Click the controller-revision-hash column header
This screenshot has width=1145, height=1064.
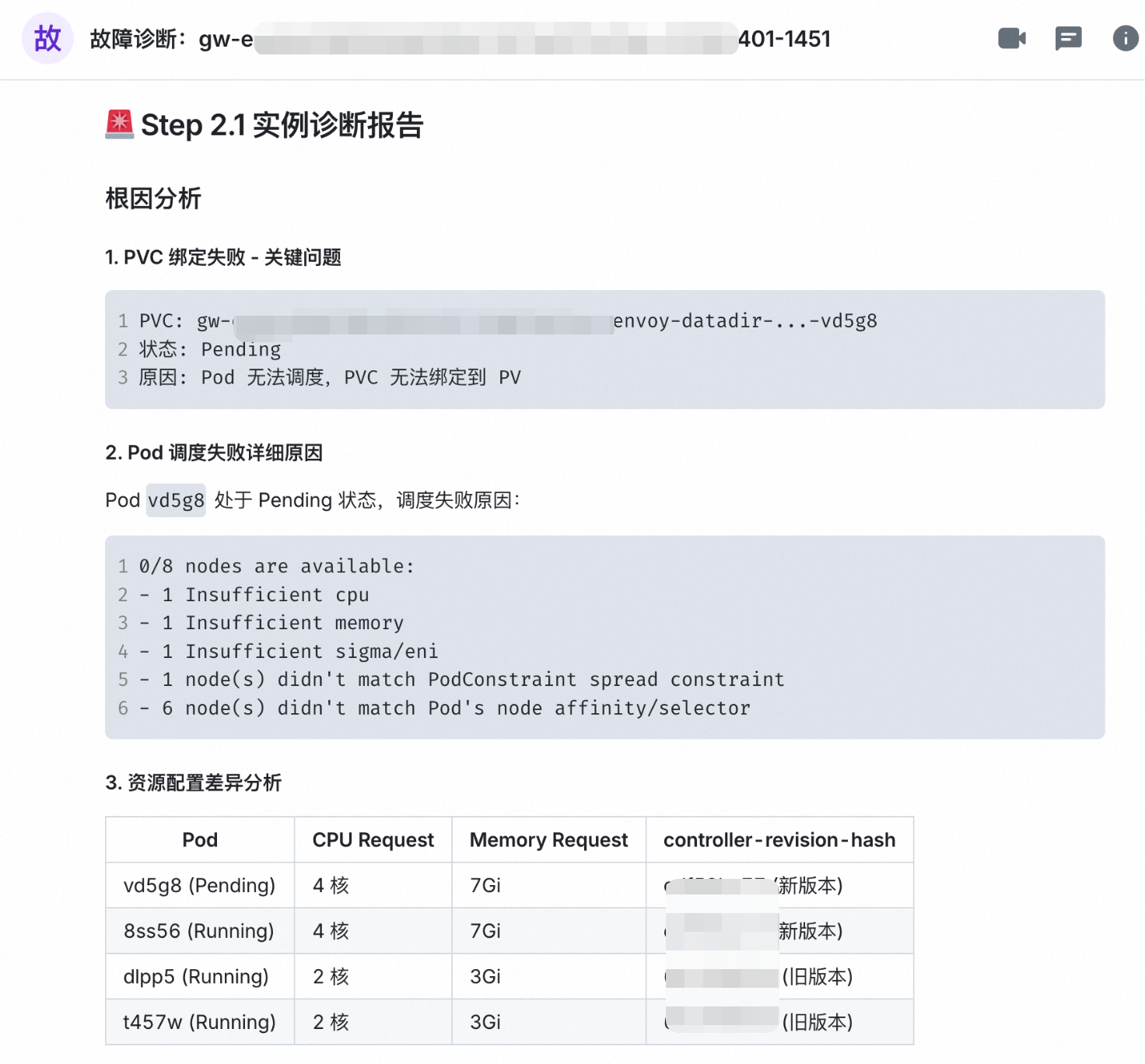tap(779, 840)
